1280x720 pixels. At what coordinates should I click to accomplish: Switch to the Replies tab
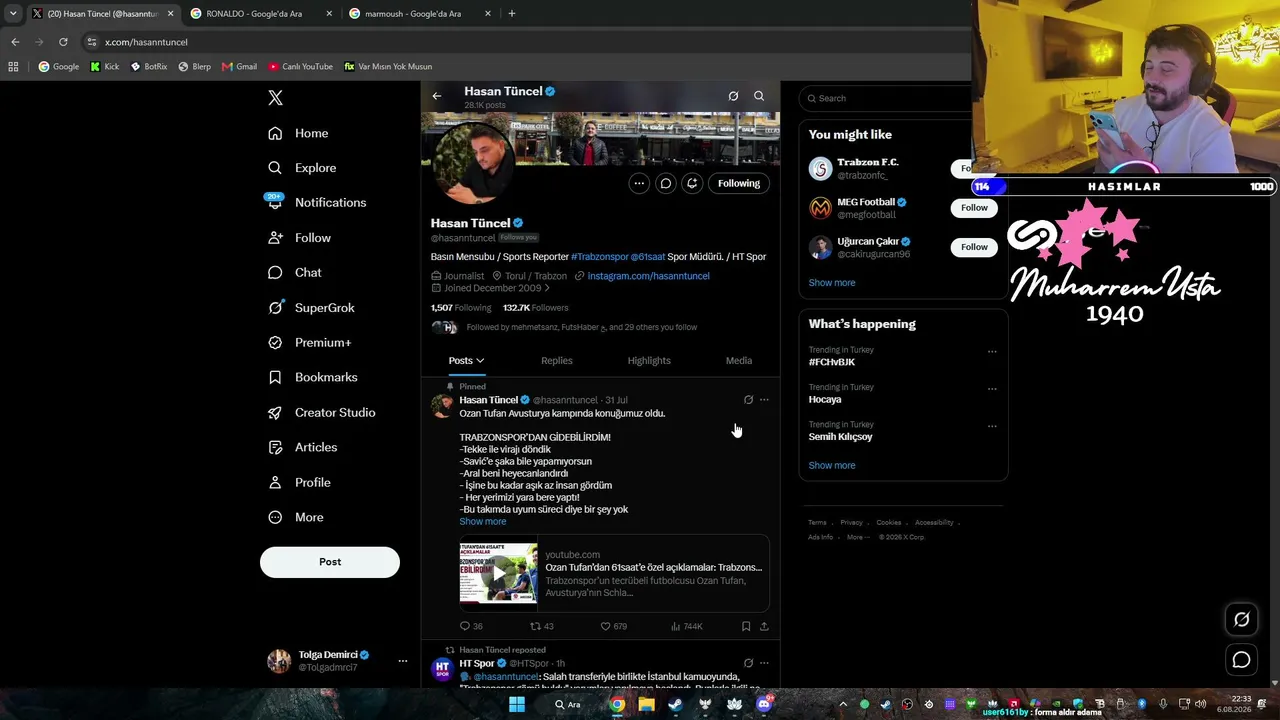pos(557,360)
